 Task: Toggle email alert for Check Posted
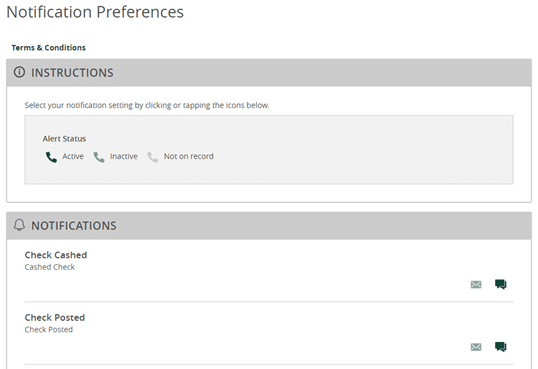pyautogui.click(x=476, y=347)
